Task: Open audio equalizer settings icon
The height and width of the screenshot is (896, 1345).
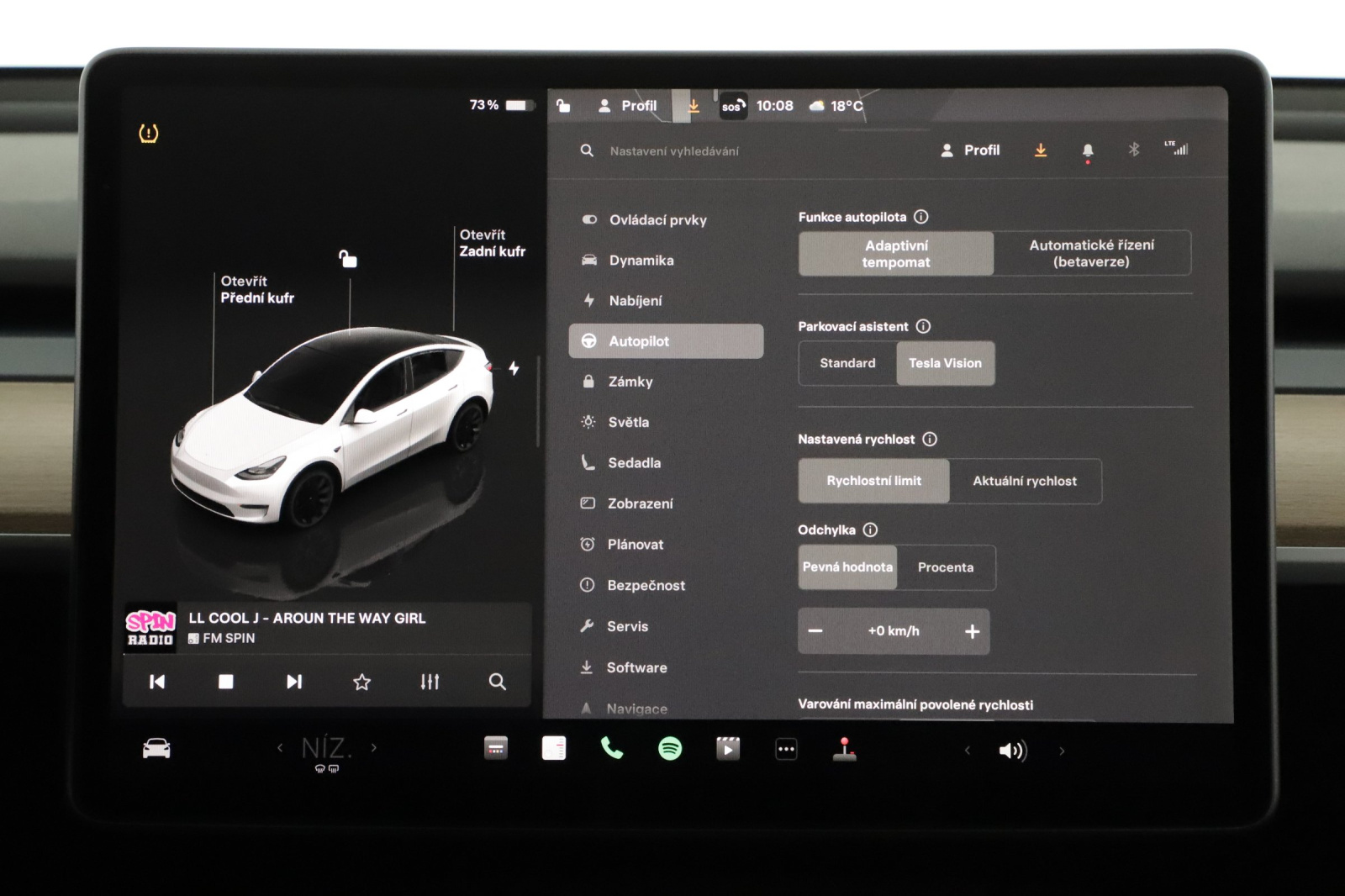Action: [430, 682]
